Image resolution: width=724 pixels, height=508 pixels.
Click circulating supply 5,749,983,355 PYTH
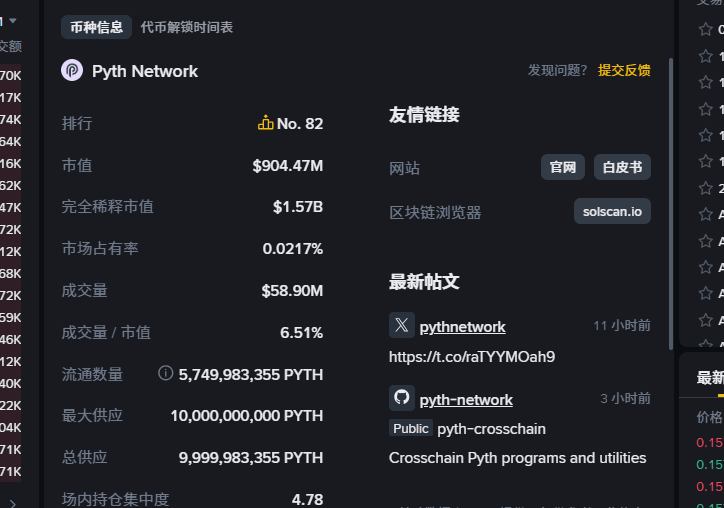(251, 375)
